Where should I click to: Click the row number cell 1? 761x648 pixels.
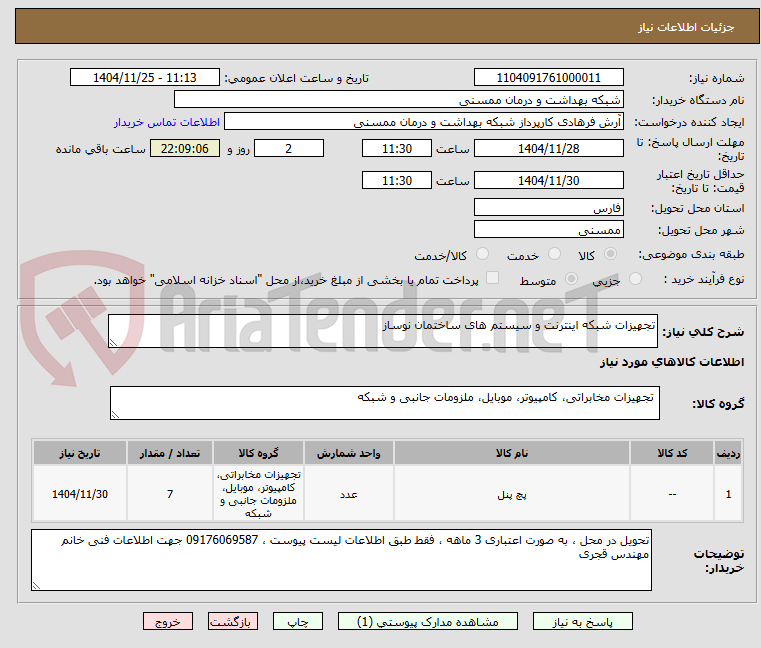click(x=728, y=494)
